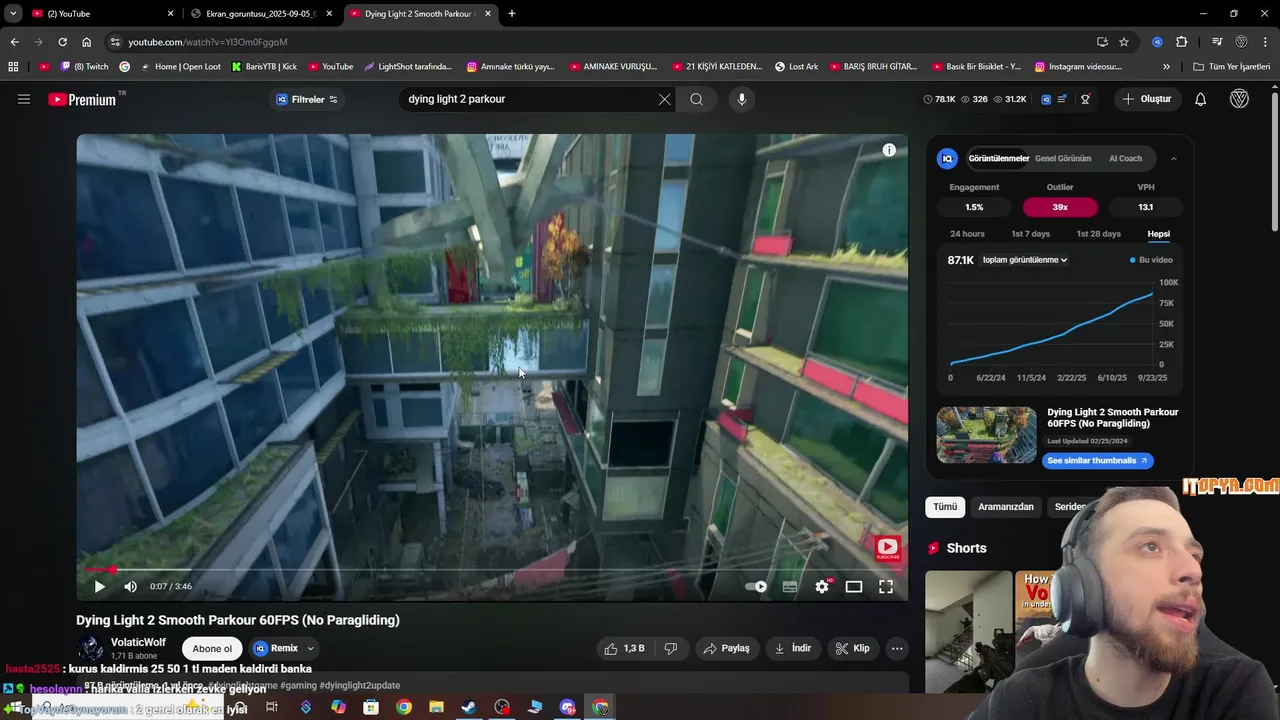The height and width of the screenshot is (720, 1280).
Task: Open more actions three-dot menu
Action: (897, 648)
